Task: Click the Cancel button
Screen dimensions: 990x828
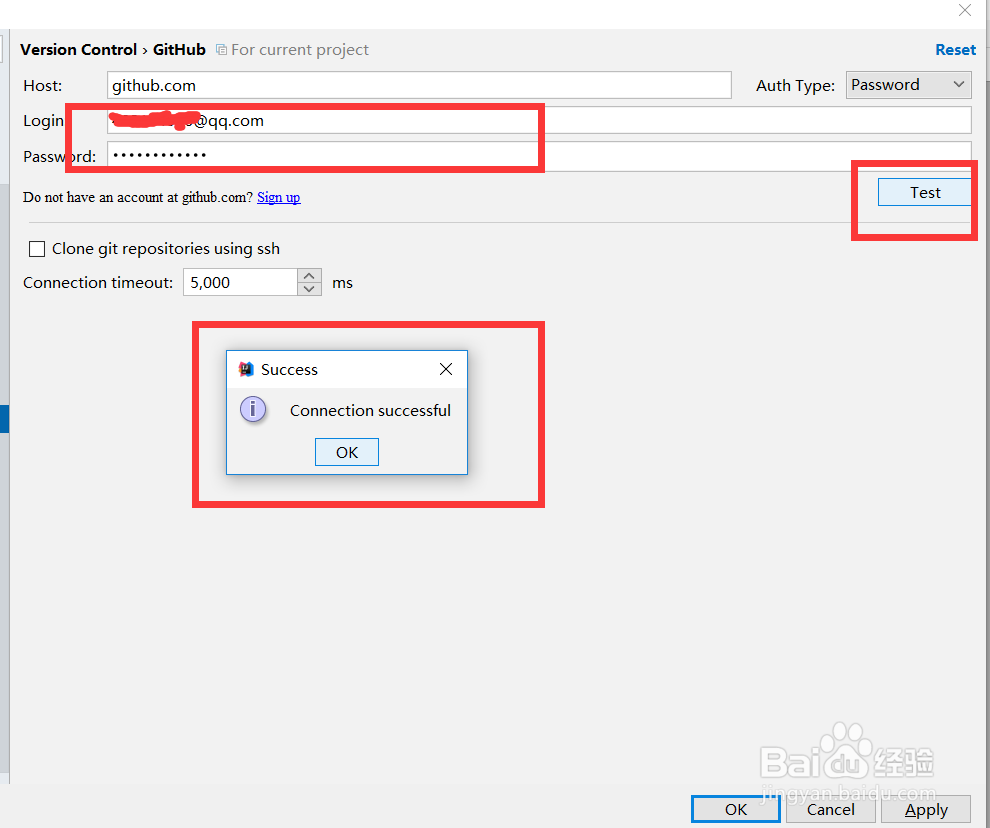Action: coord(830,809)
